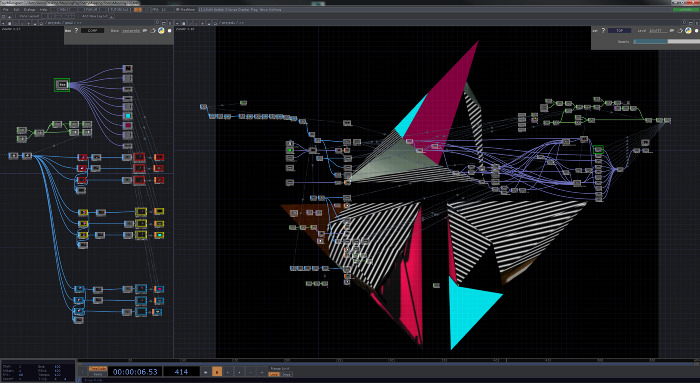Toggle the white circle in the COMP parameter panel

[169, 30]
